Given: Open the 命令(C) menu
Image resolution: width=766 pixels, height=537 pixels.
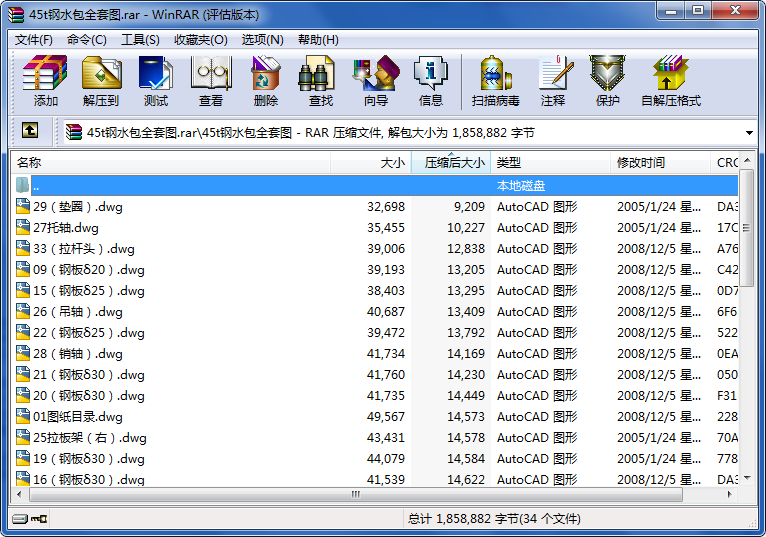Looking at the screenshot, I should [x=86, y=40].
